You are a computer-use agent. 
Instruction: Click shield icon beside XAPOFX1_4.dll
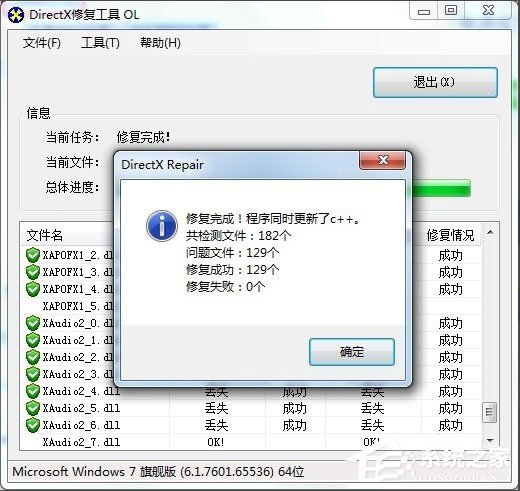33,289
